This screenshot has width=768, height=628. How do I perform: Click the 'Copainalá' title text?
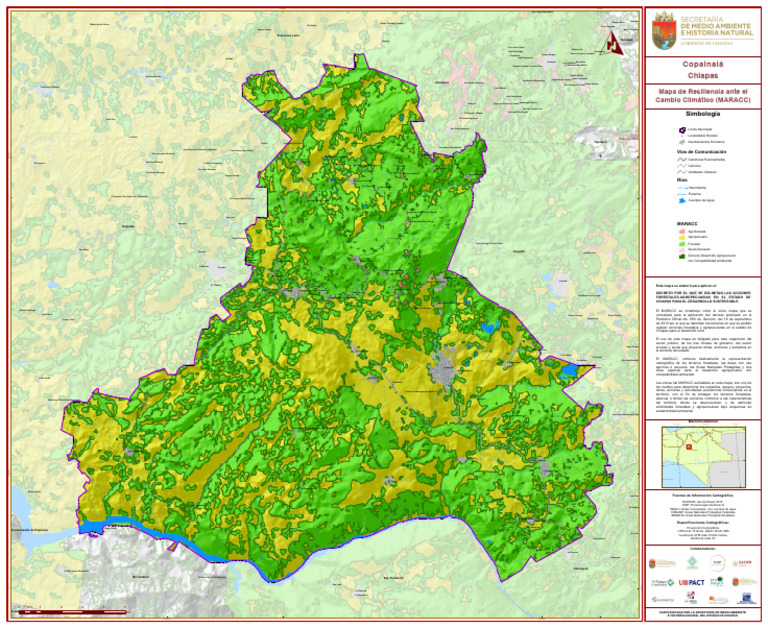(x=703, y=64)
